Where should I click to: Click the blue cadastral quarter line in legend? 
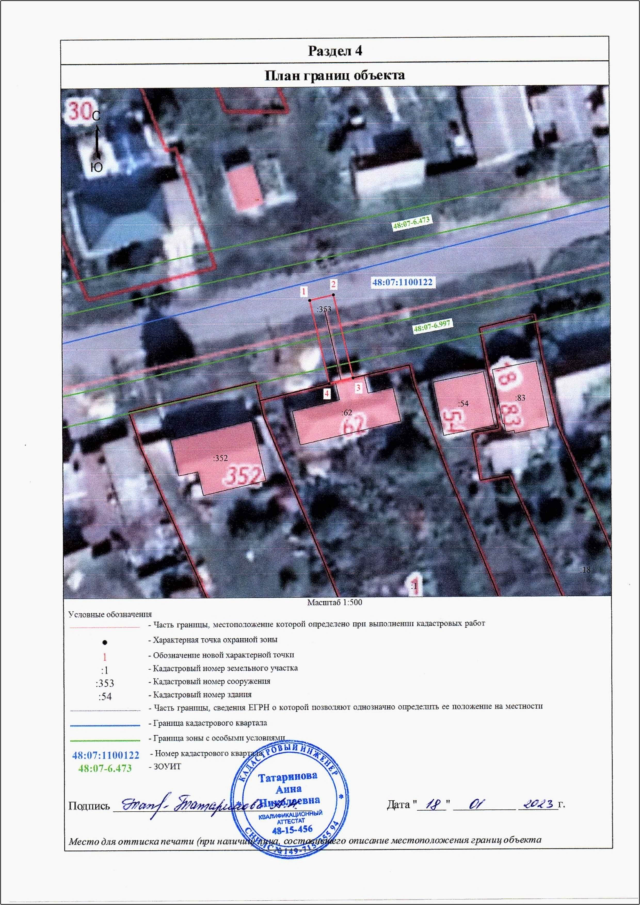(x=105, y=722)
